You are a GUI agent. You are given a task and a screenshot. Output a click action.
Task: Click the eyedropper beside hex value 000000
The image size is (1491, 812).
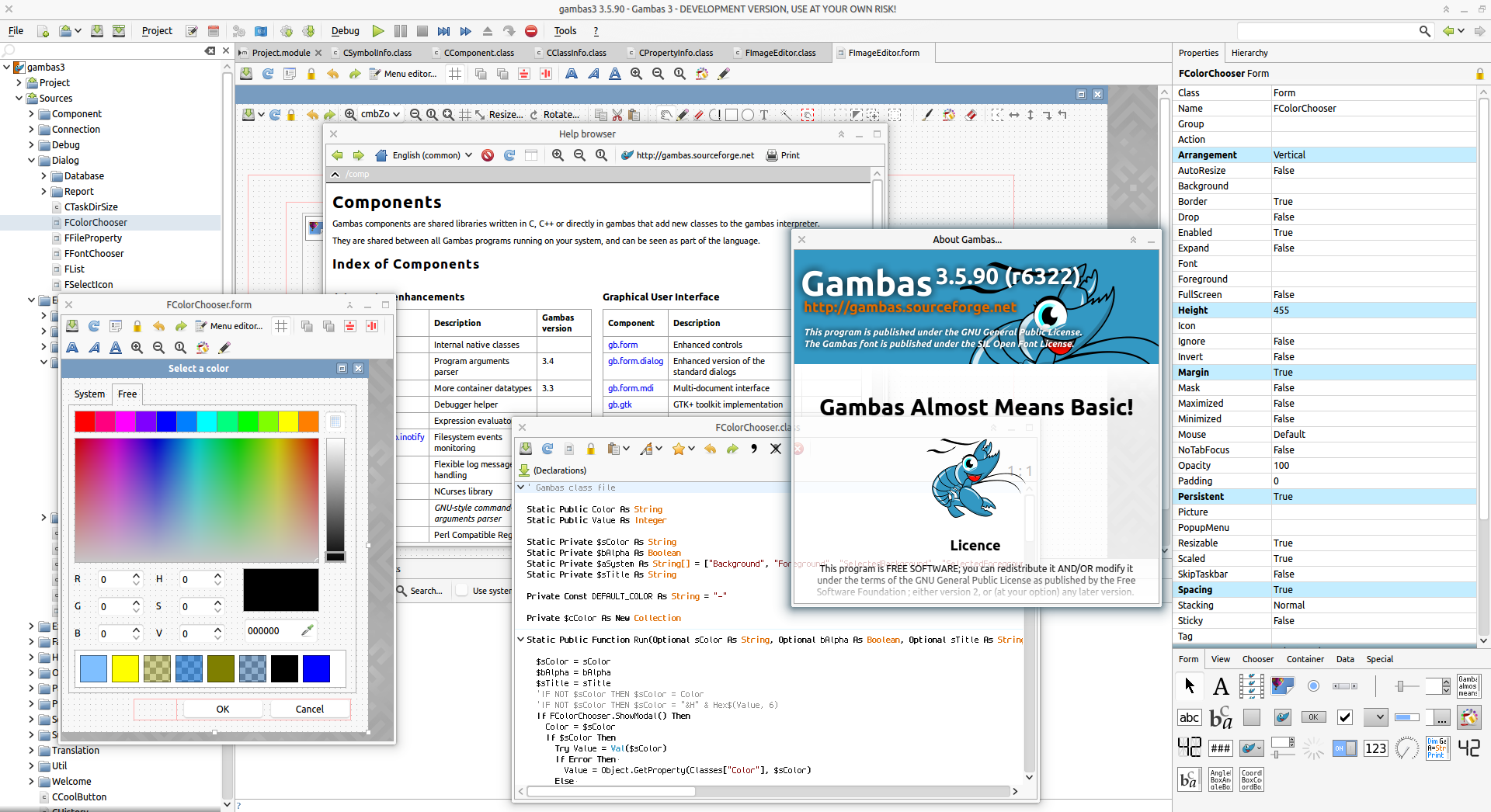tap(308, 631)
